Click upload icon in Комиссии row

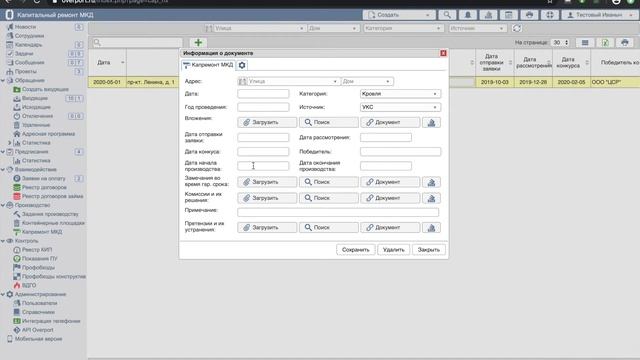pyautogui.click(x=431, y=198)
